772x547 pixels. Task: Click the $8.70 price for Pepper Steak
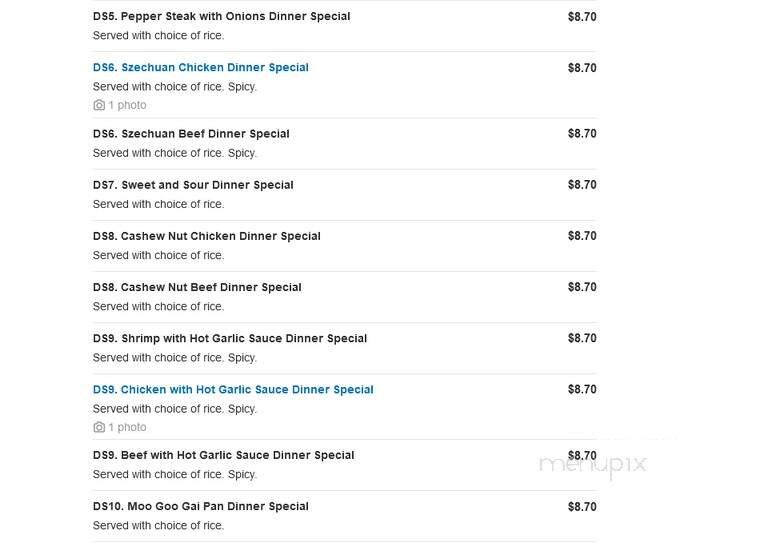581,17
